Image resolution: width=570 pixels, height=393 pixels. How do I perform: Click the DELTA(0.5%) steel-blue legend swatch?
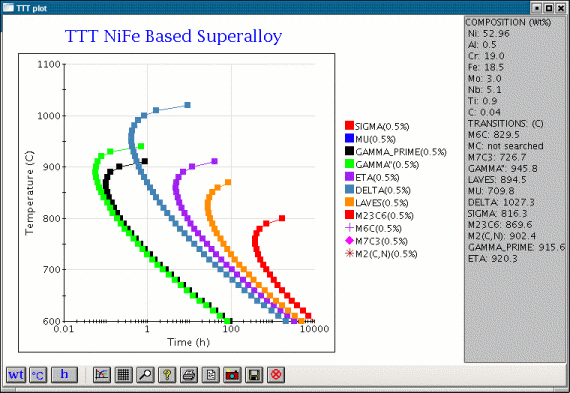349,189
